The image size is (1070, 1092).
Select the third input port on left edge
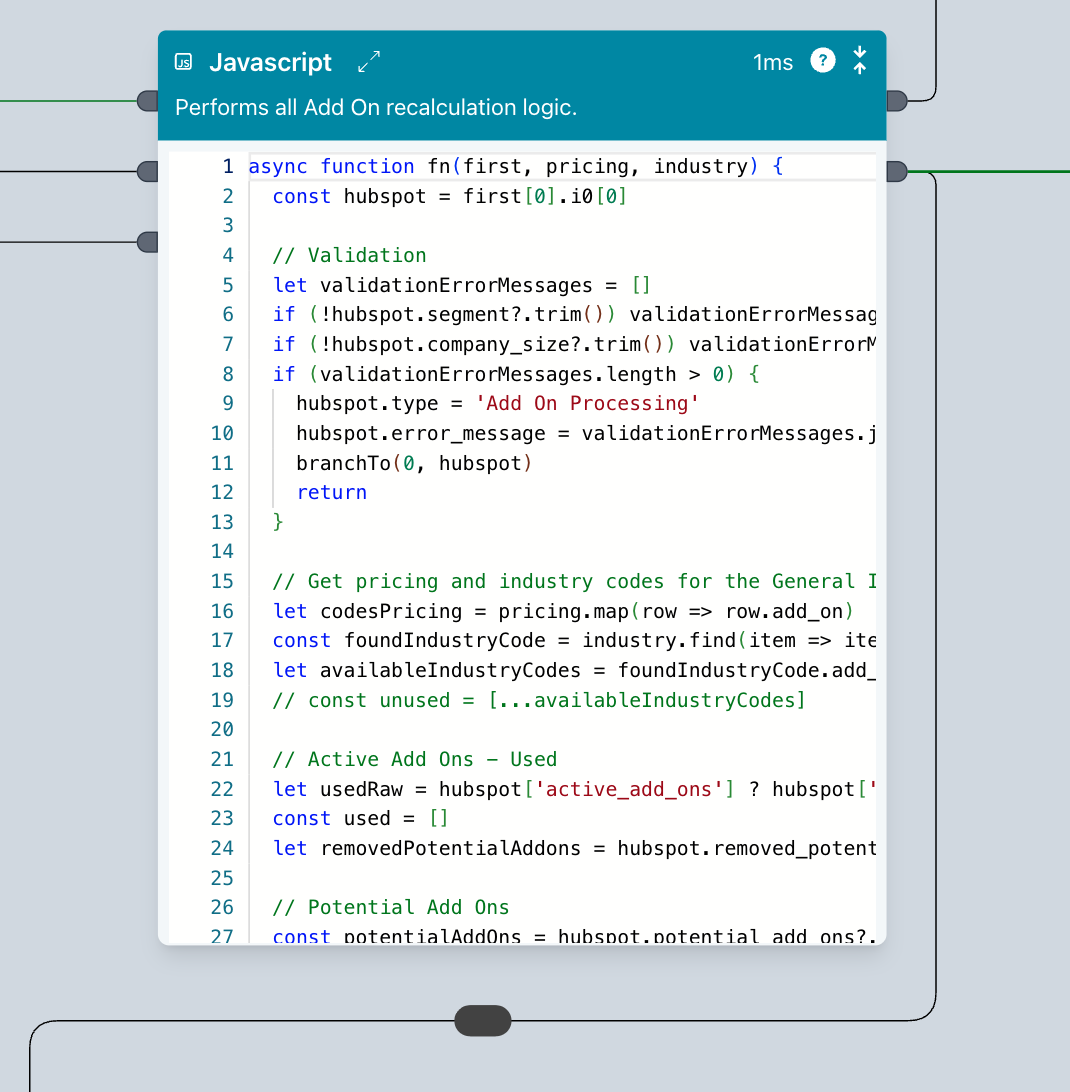148,241
